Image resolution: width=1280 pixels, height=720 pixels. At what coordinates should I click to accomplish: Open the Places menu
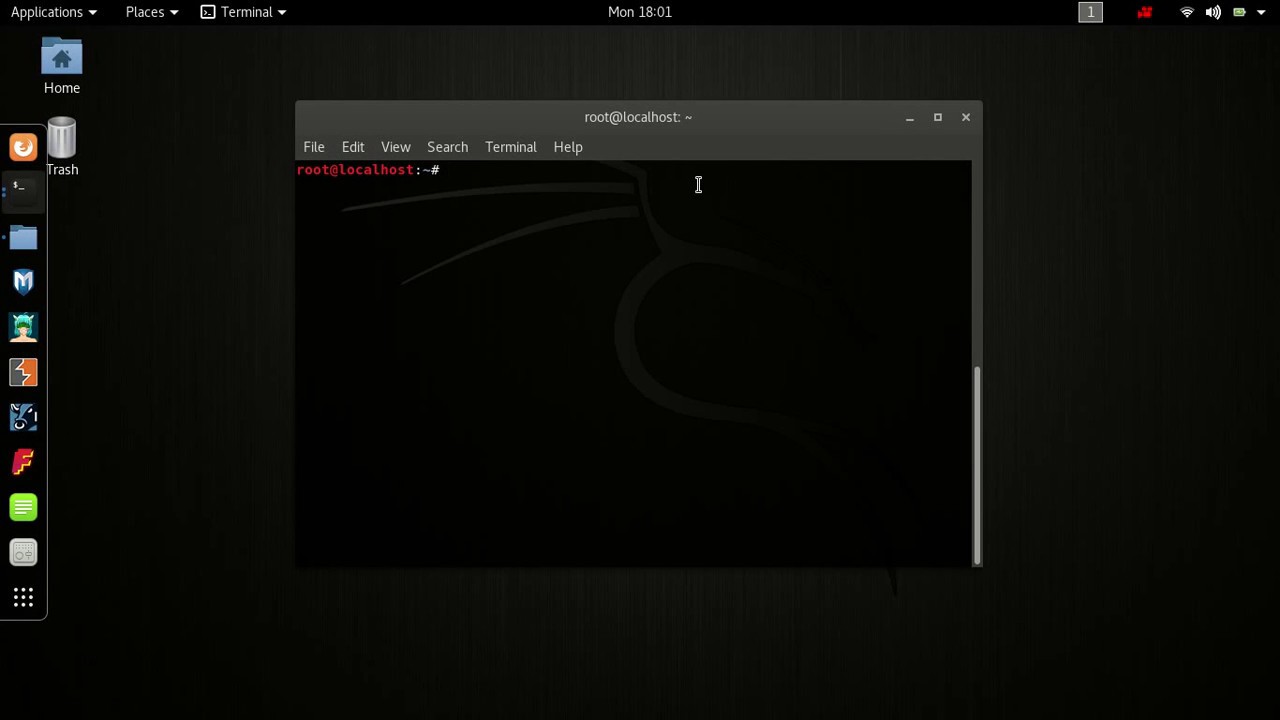coord(151,12)
